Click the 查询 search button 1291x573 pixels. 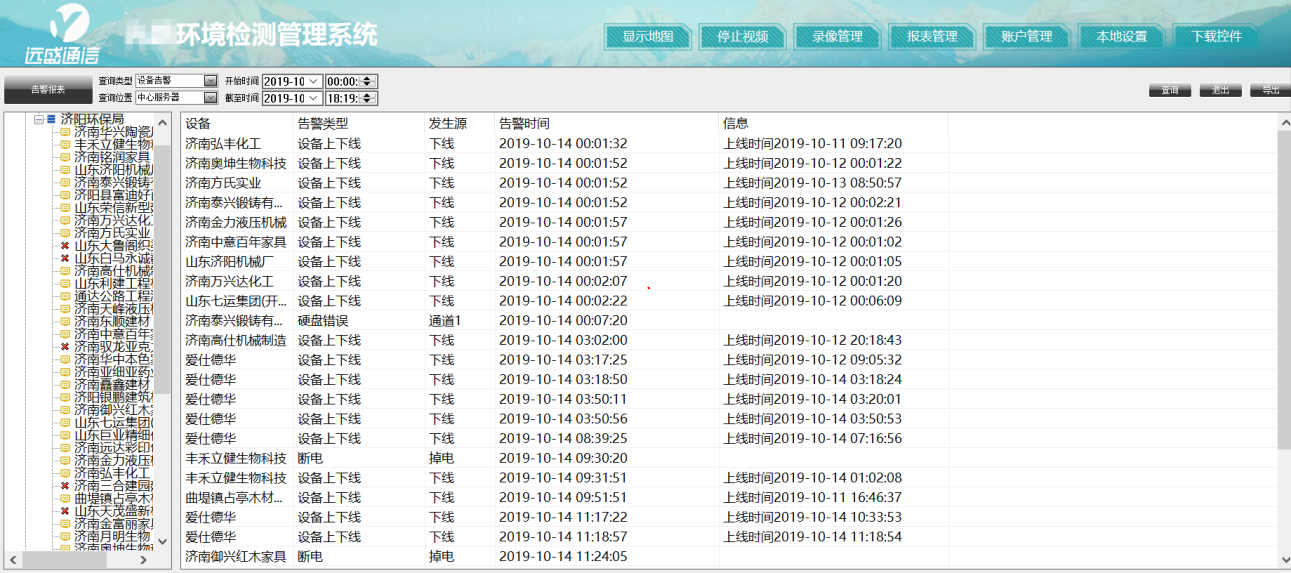click(x=1169, y=90)
